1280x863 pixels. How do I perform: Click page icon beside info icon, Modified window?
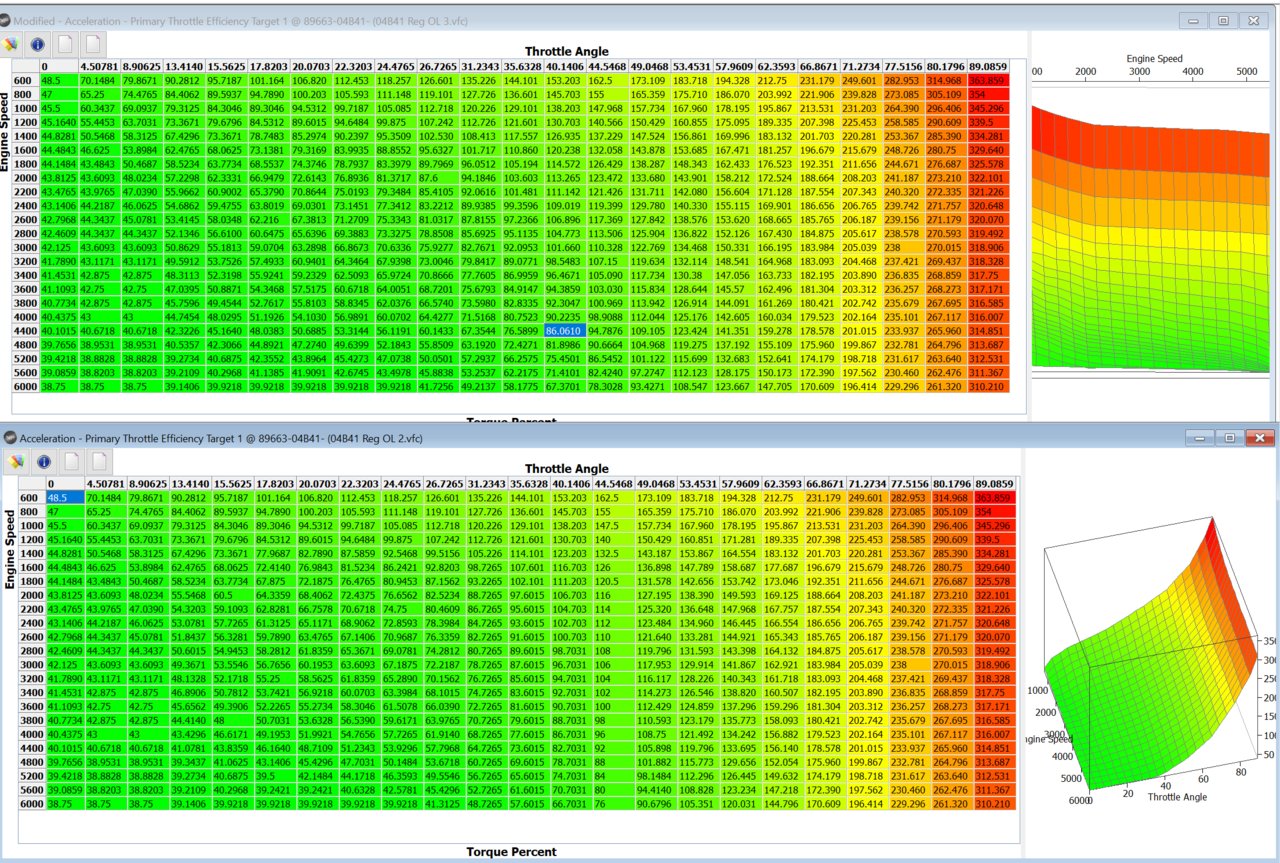tap(66, 44)
